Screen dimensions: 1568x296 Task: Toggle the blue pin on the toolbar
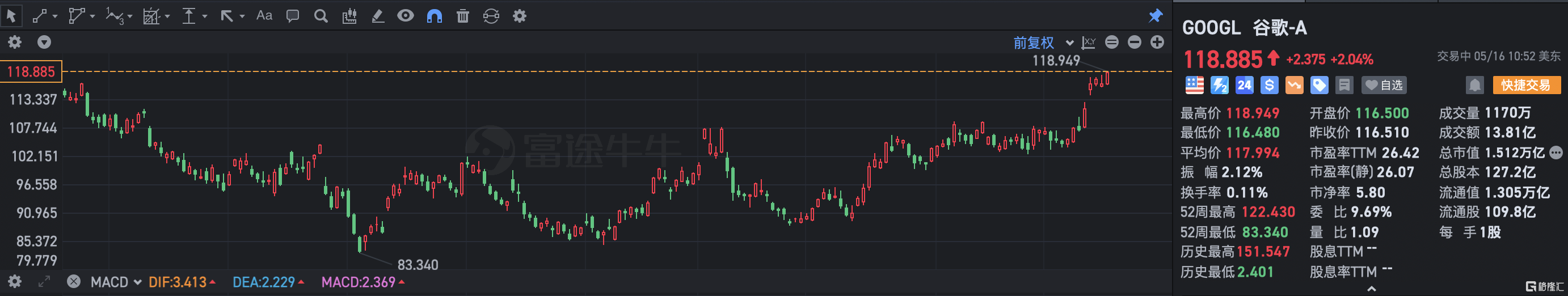coord(1156,16)
